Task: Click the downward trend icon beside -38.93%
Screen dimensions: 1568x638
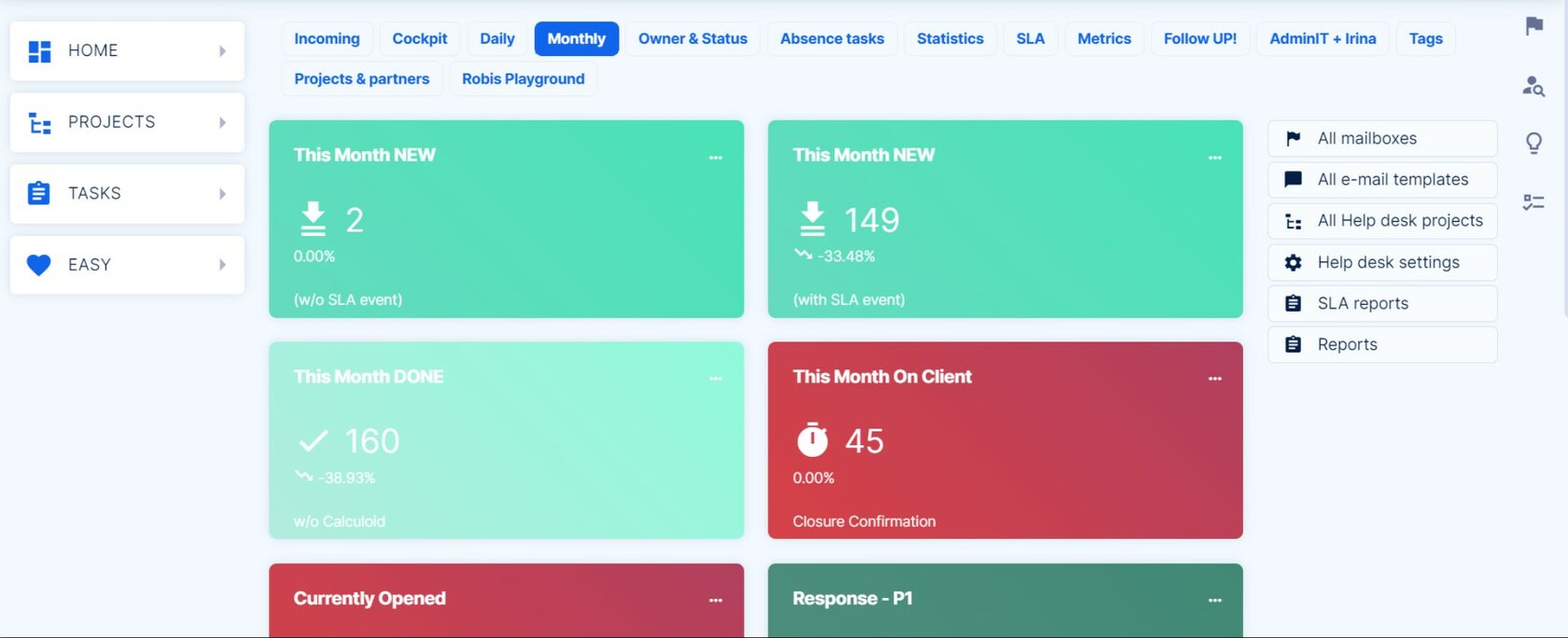Action: coord(304,476)
